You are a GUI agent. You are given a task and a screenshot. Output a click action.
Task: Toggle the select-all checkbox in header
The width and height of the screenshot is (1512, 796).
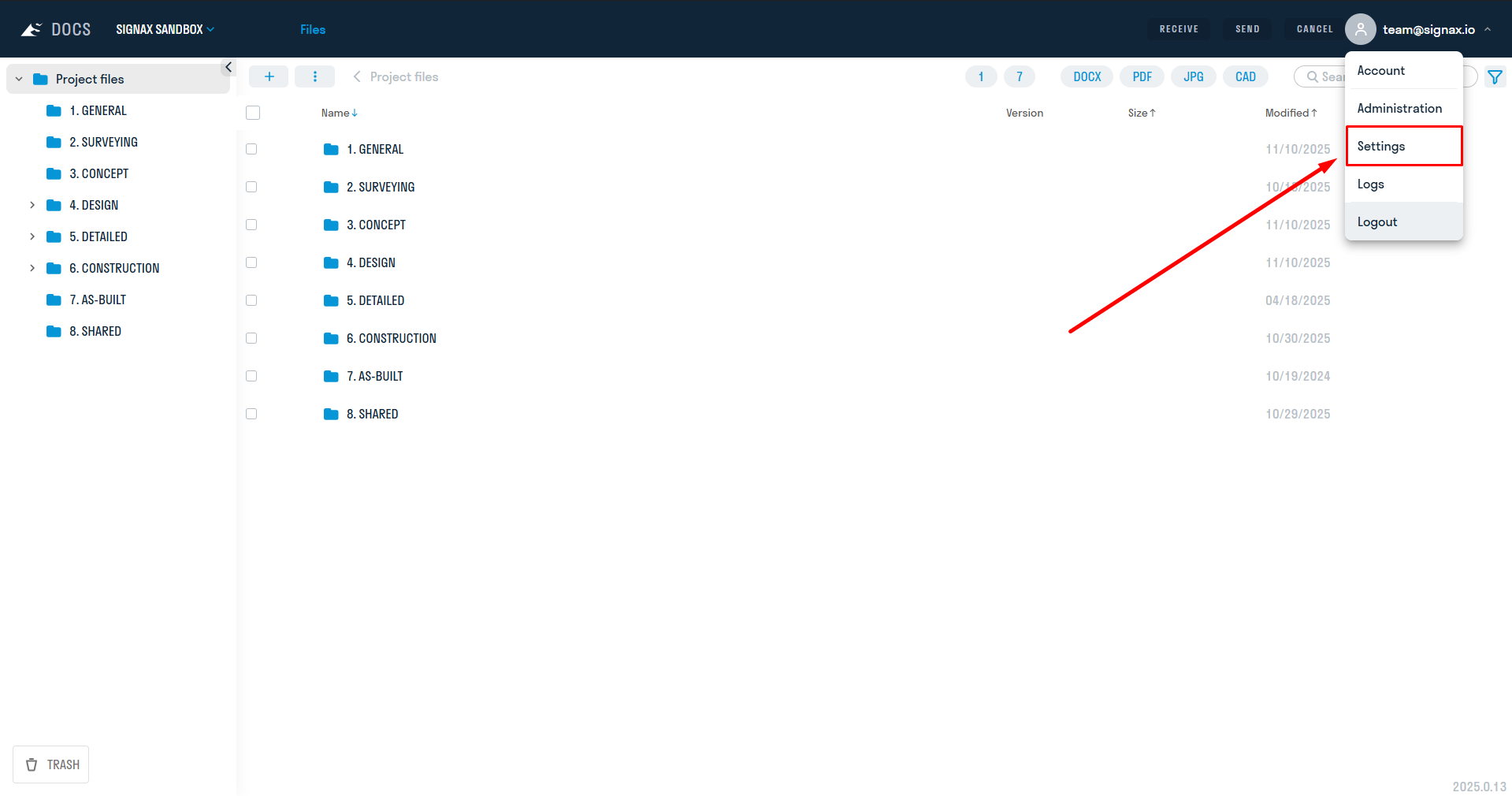pyautogui.click(x=253, y=113)
